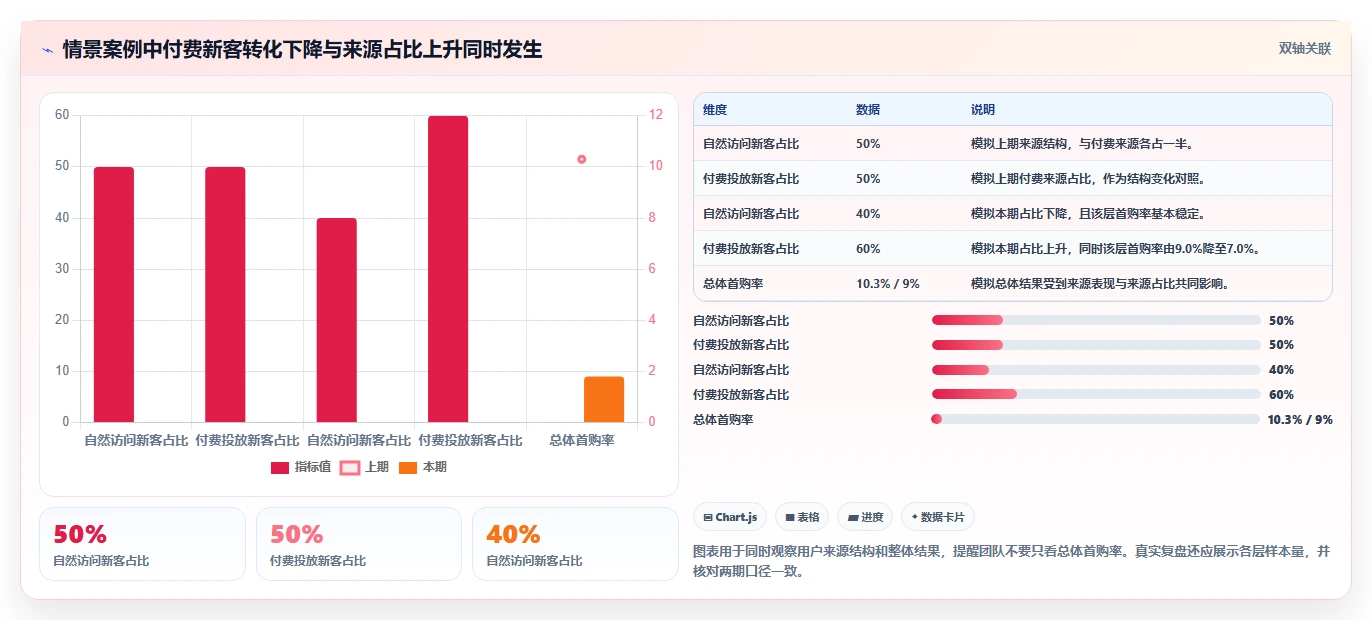This screenshot has height=620, width=1372.
Task: Open the red 50% 自然访问新客占比 stat card
Action: [142, 544]
